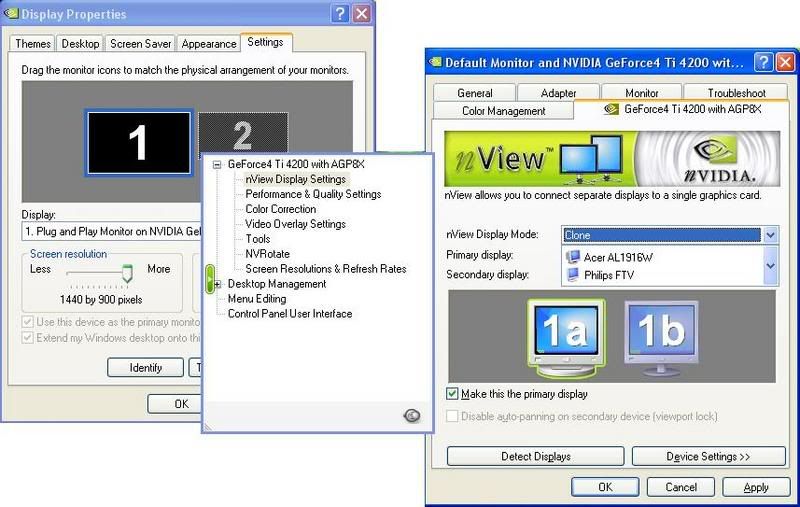Image resolution: width=800 pixels, height=507 pixels.
Task: Open the Settings tab
Action: tap(265, 42)
